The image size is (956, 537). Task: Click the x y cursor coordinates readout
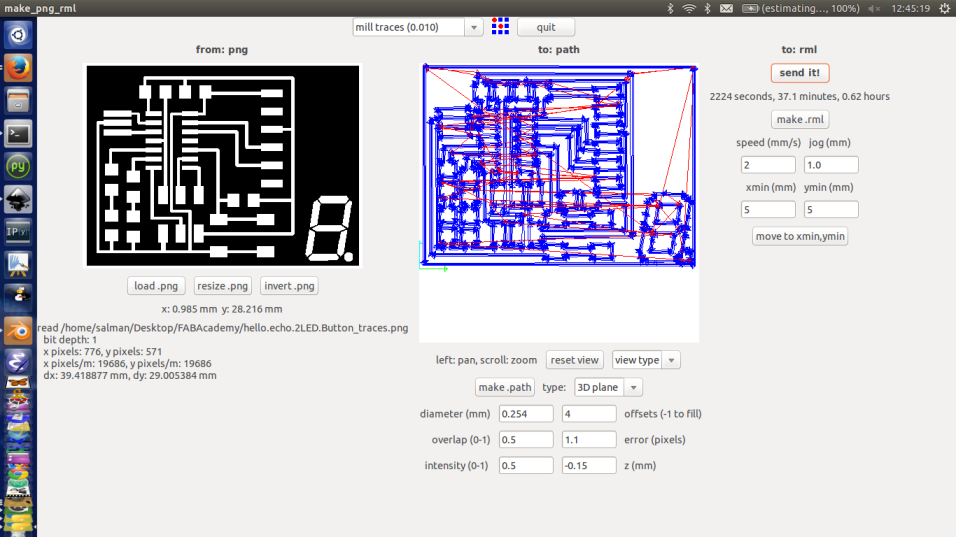(x=222, y=309)
